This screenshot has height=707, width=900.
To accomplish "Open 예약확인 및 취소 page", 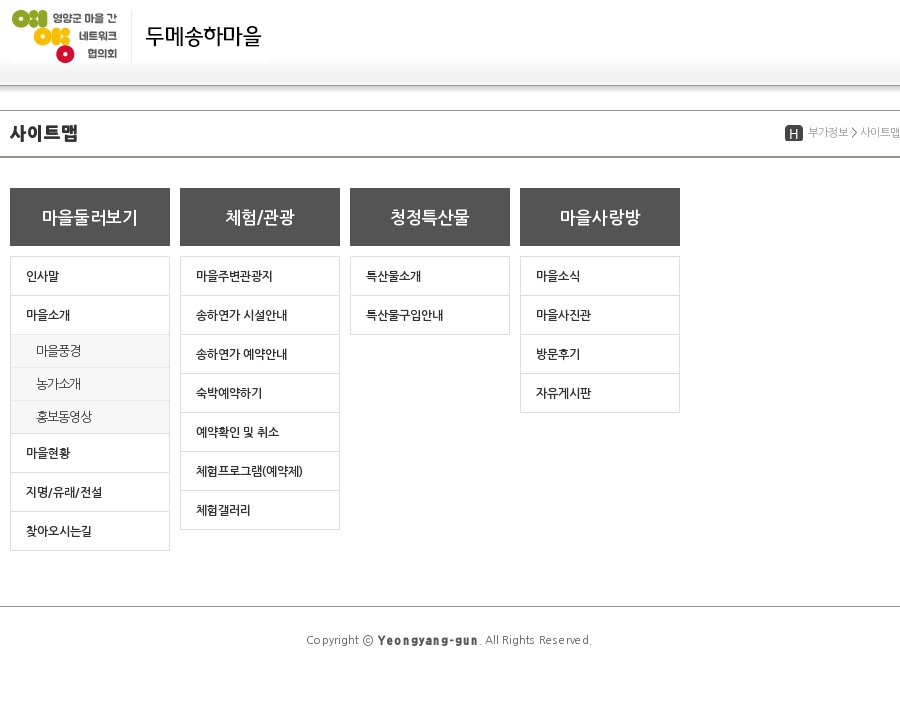I will click(260, 432).
